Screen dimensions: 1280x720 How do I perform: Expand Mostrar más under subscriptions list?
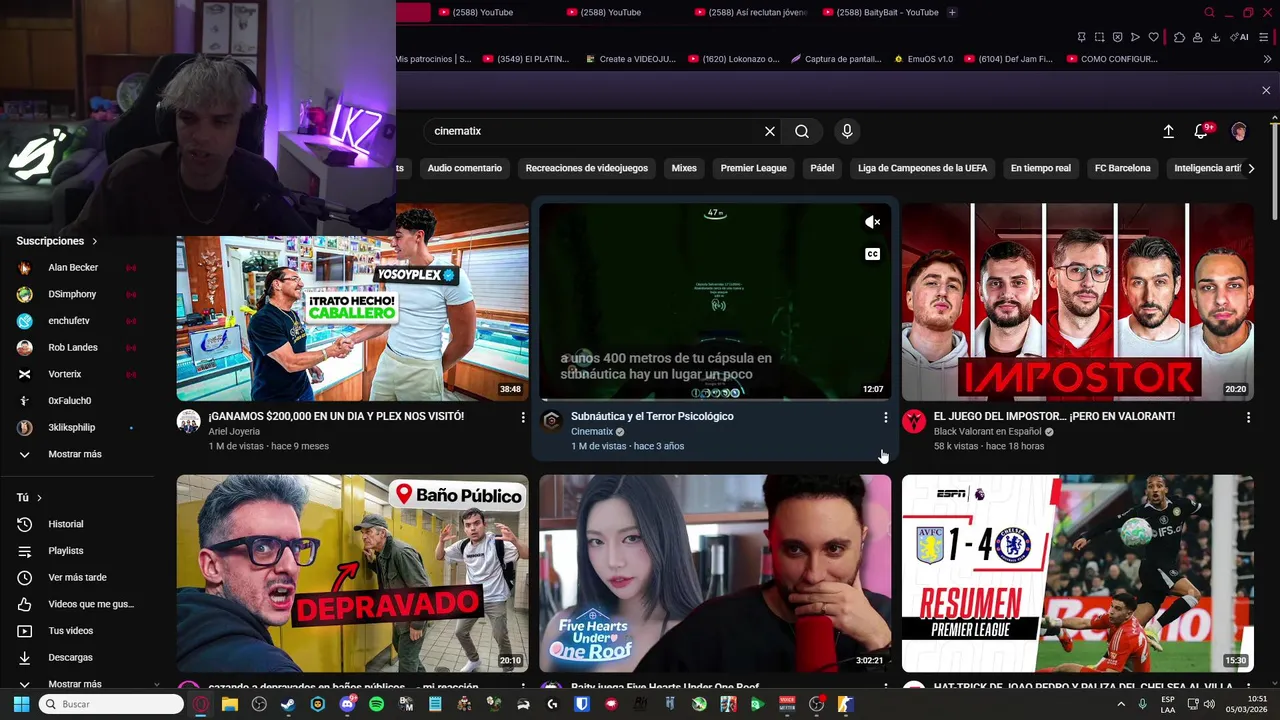point(75,454)
